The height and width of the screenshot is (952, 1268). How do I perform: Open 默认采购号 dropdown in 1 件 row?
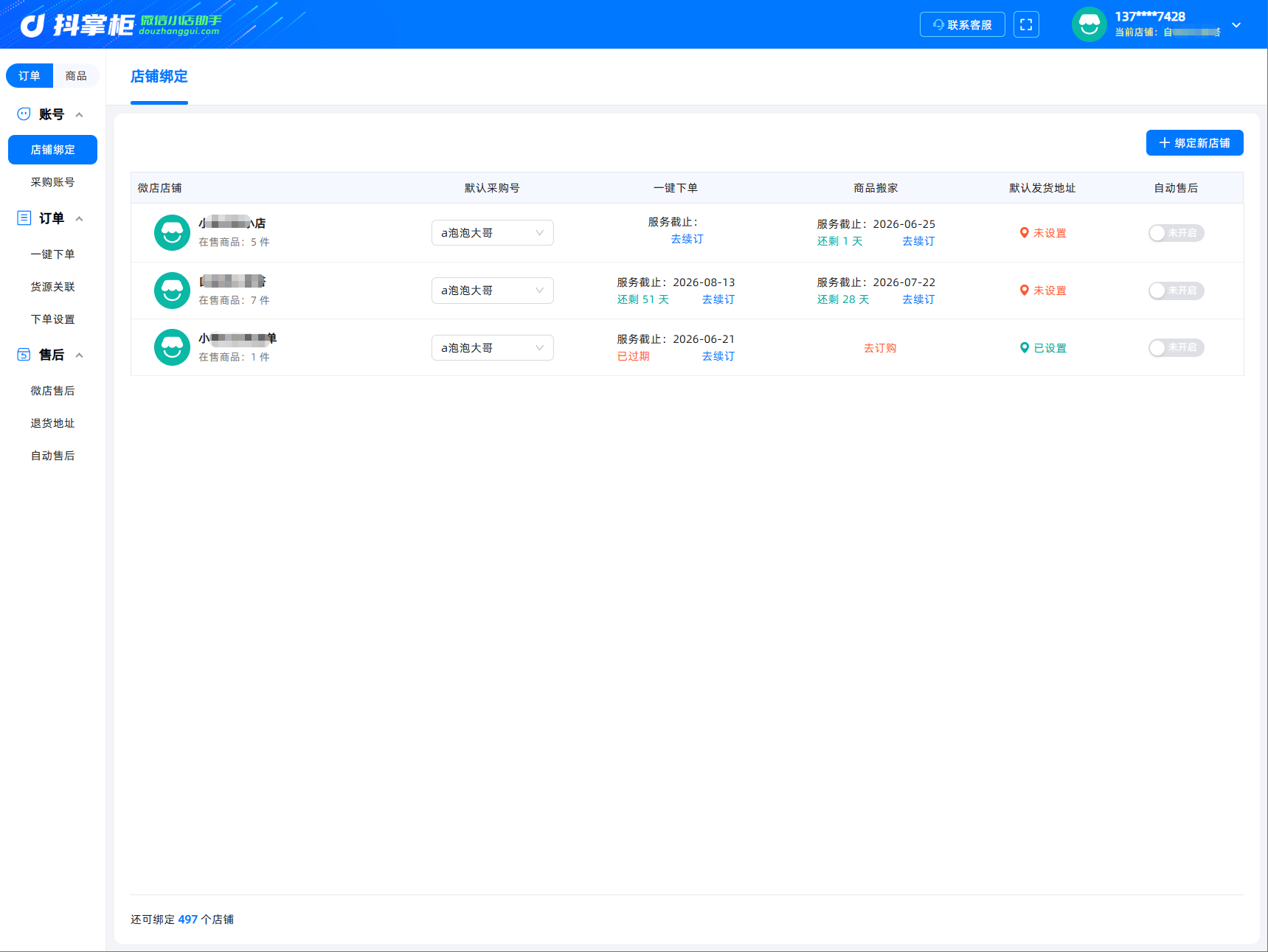(492, 347)
